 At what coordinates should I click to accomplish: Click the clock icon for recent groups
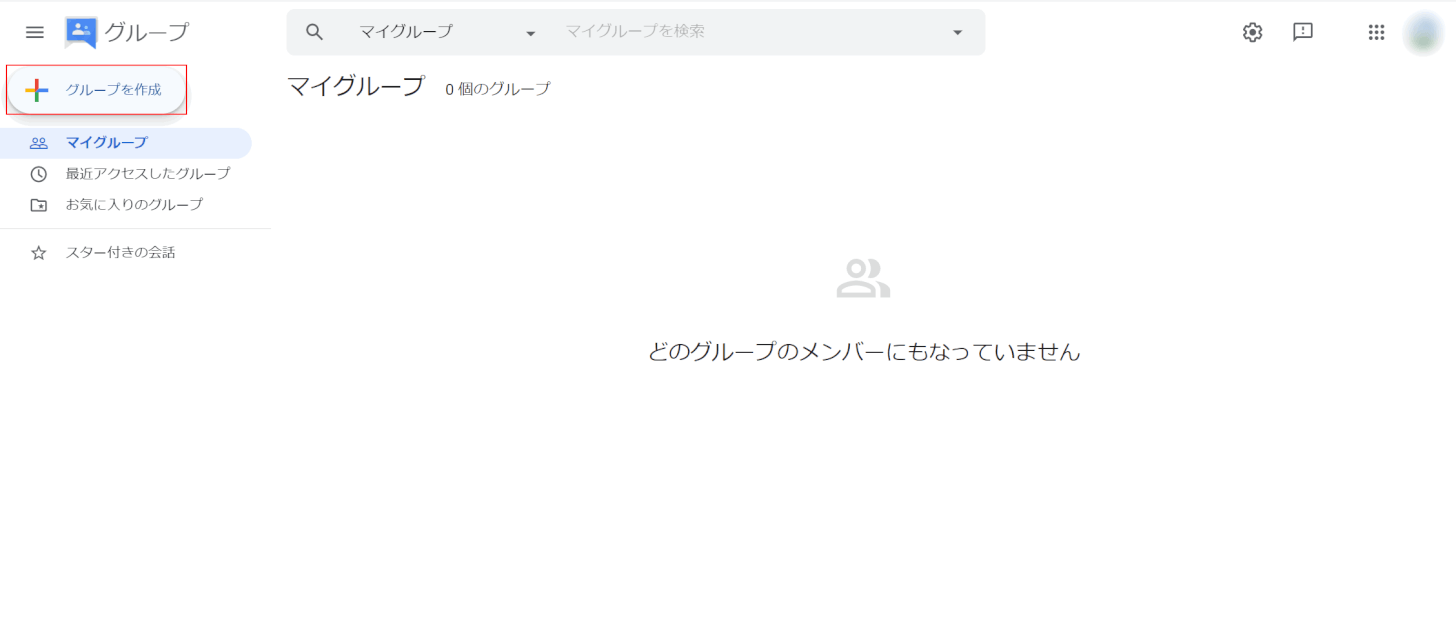[39, 174]
